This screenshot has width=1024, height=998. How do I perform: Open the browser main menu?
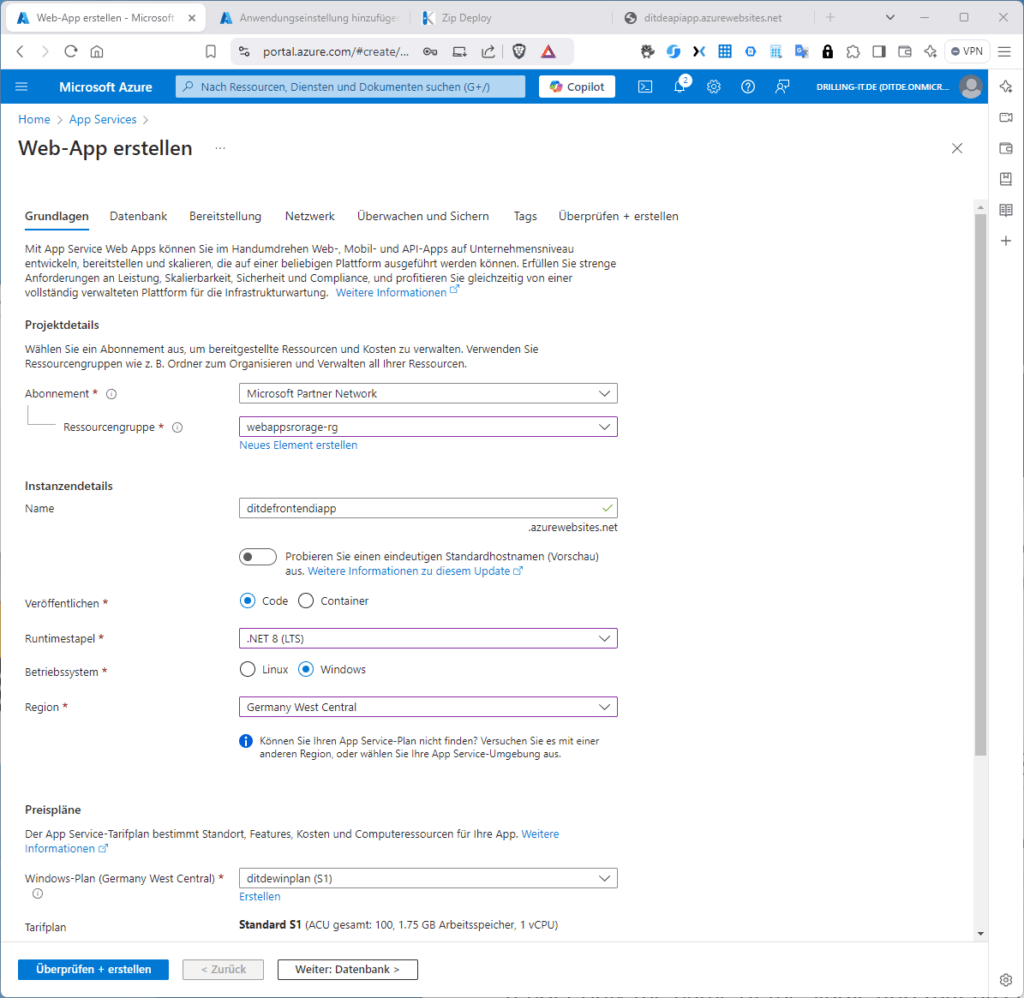point(1004,52)
